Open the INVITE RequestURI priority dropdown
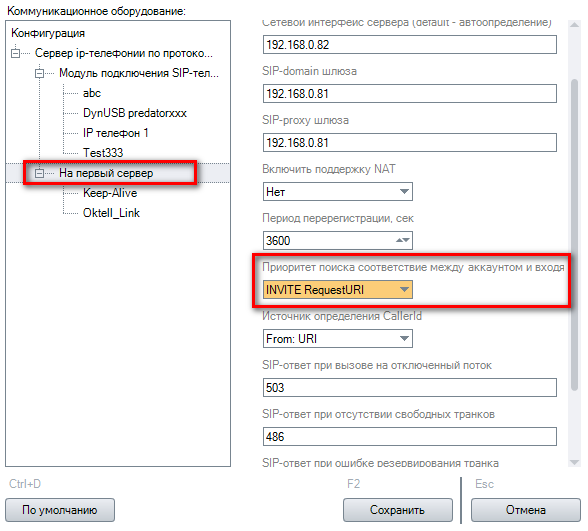The height and width of the screenshot is (531, 588). (338, 290)
